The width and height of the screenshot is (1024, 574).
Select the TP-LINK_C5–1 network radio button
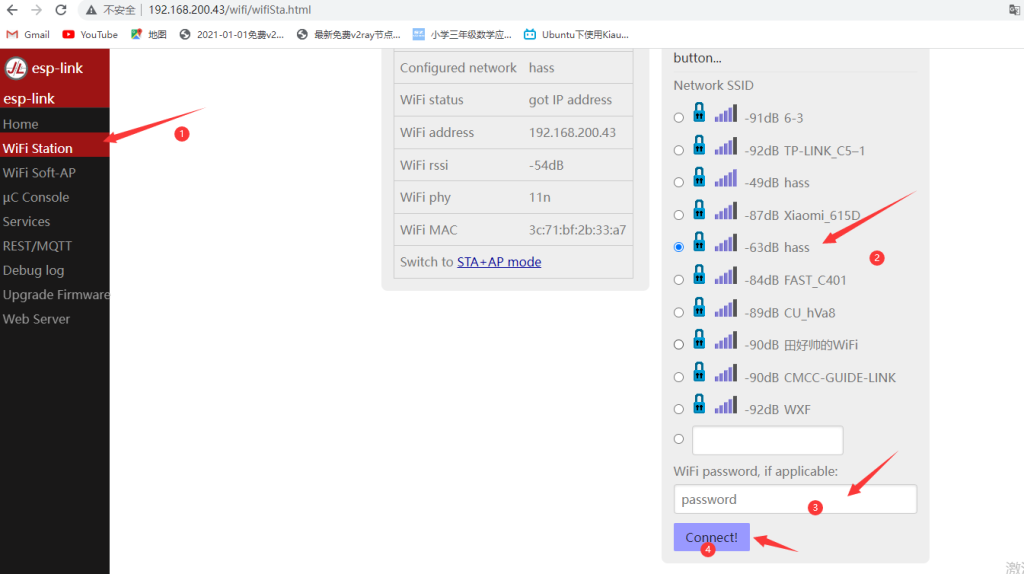[x=679, y=150]
